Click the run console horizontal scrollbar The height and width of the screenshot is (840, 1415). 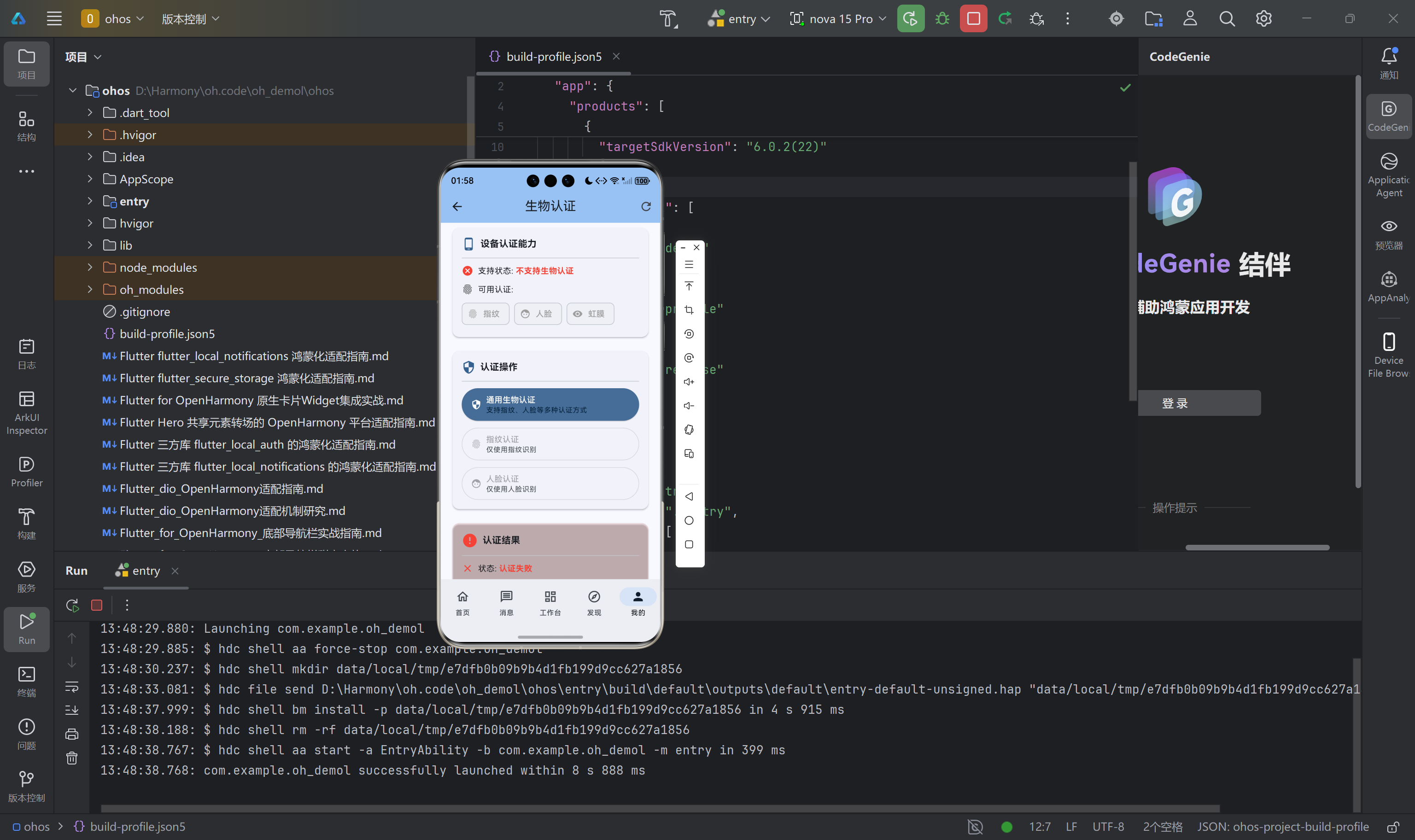(660, 808)
